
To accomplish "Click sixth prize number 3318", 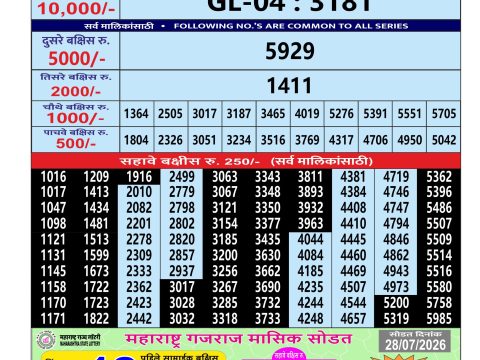I will coord(225,319).
